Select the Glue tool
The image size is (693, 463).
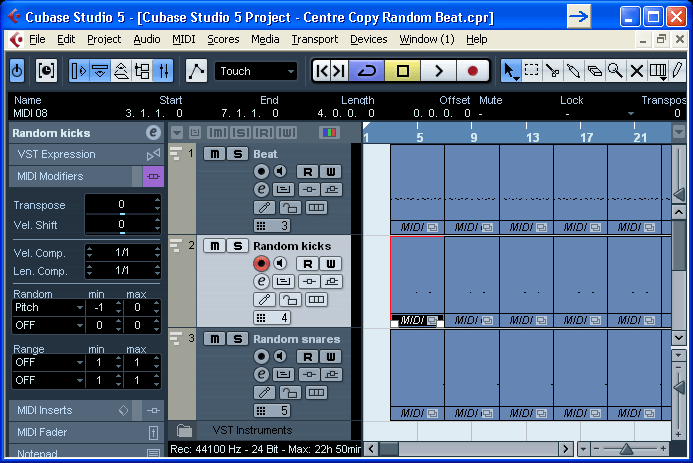pyautogui.click(x=573, y=71)
